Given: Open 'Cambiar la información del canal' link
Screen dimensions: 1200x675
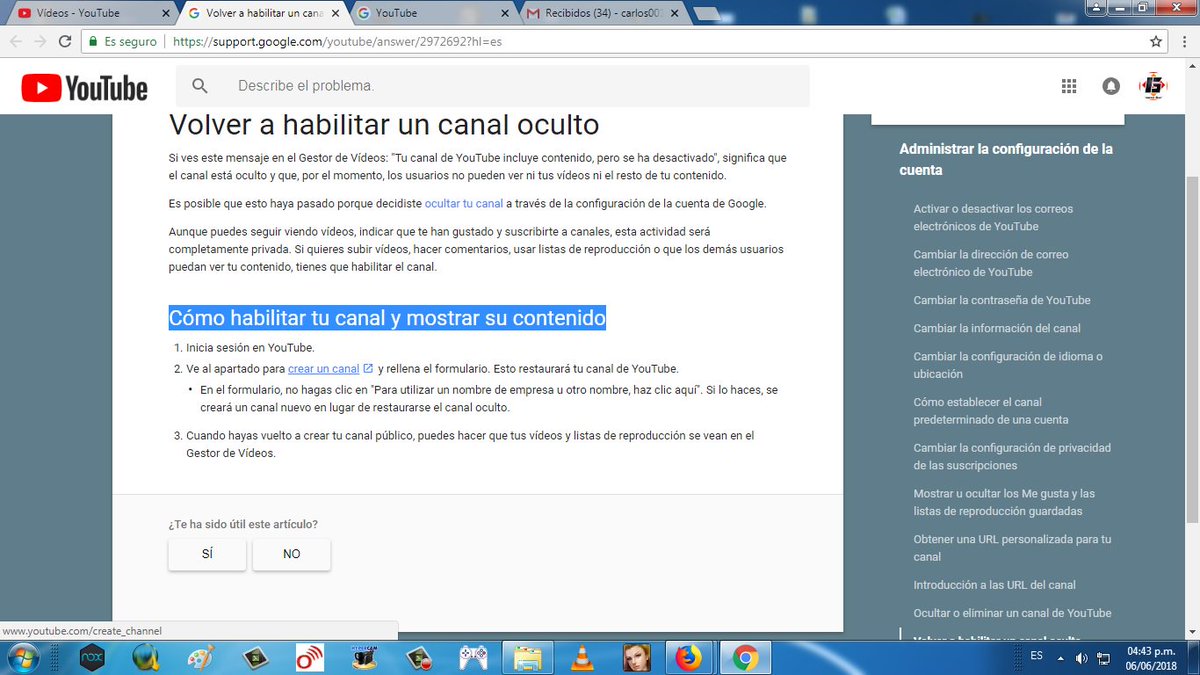Looking at the screenshot, I should pos(997,328).
